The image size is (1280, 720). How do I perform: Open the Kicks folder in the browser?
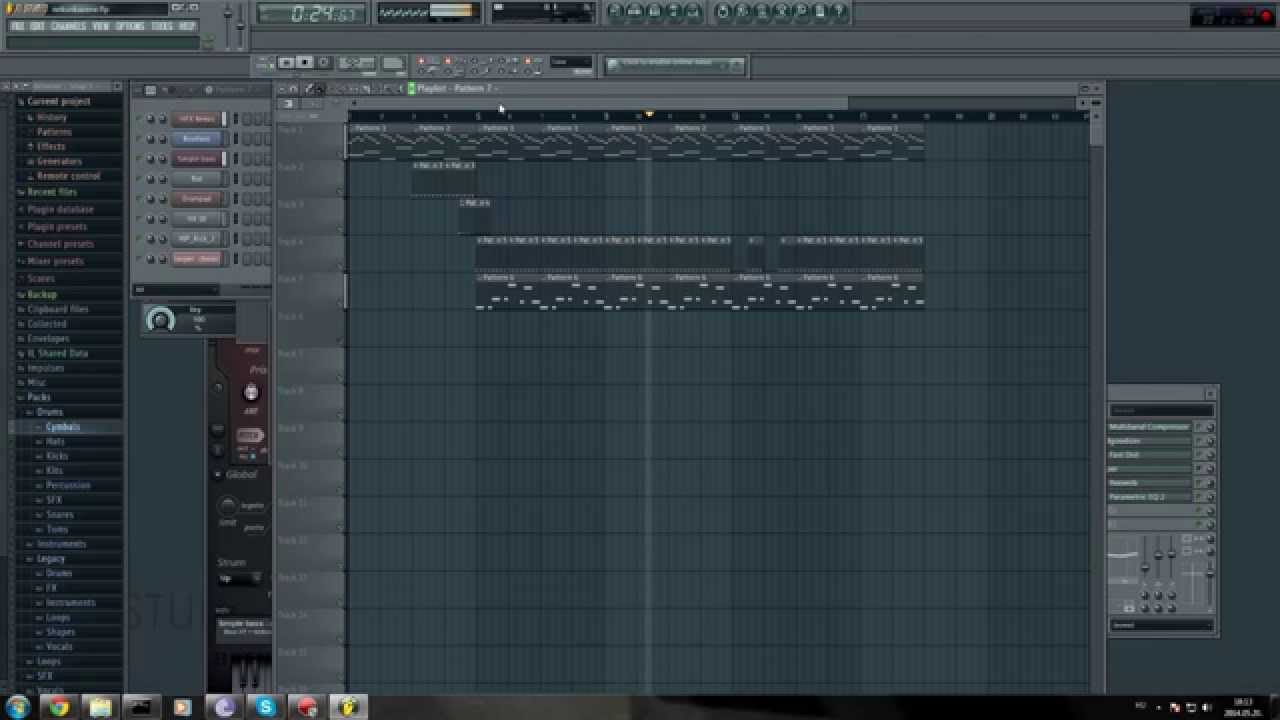(x=57, y=456)
